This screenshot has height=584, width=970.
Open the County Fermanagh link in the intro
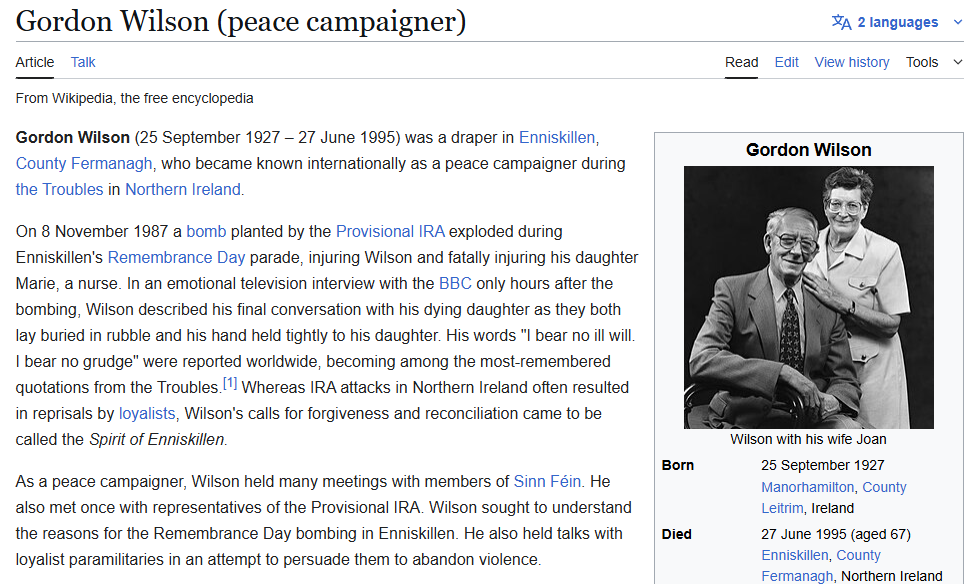click(84, 163)
